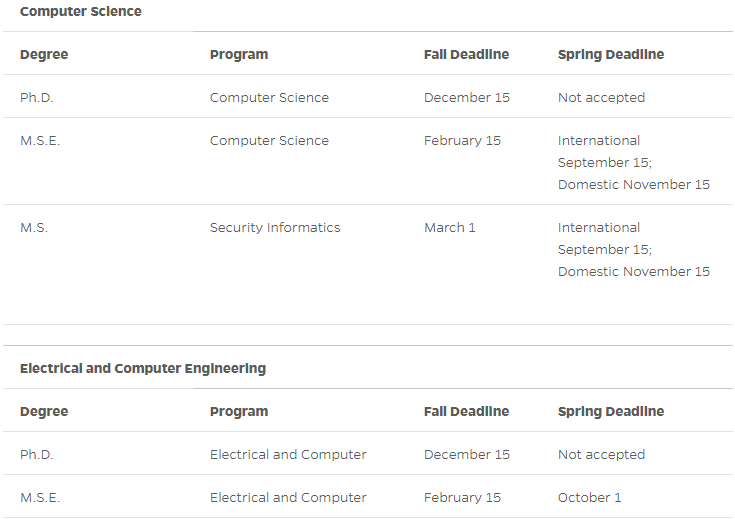This screenshot has width=735, height=519.
Task: Click the March 1 fall deadline
Action: point(449,227)
